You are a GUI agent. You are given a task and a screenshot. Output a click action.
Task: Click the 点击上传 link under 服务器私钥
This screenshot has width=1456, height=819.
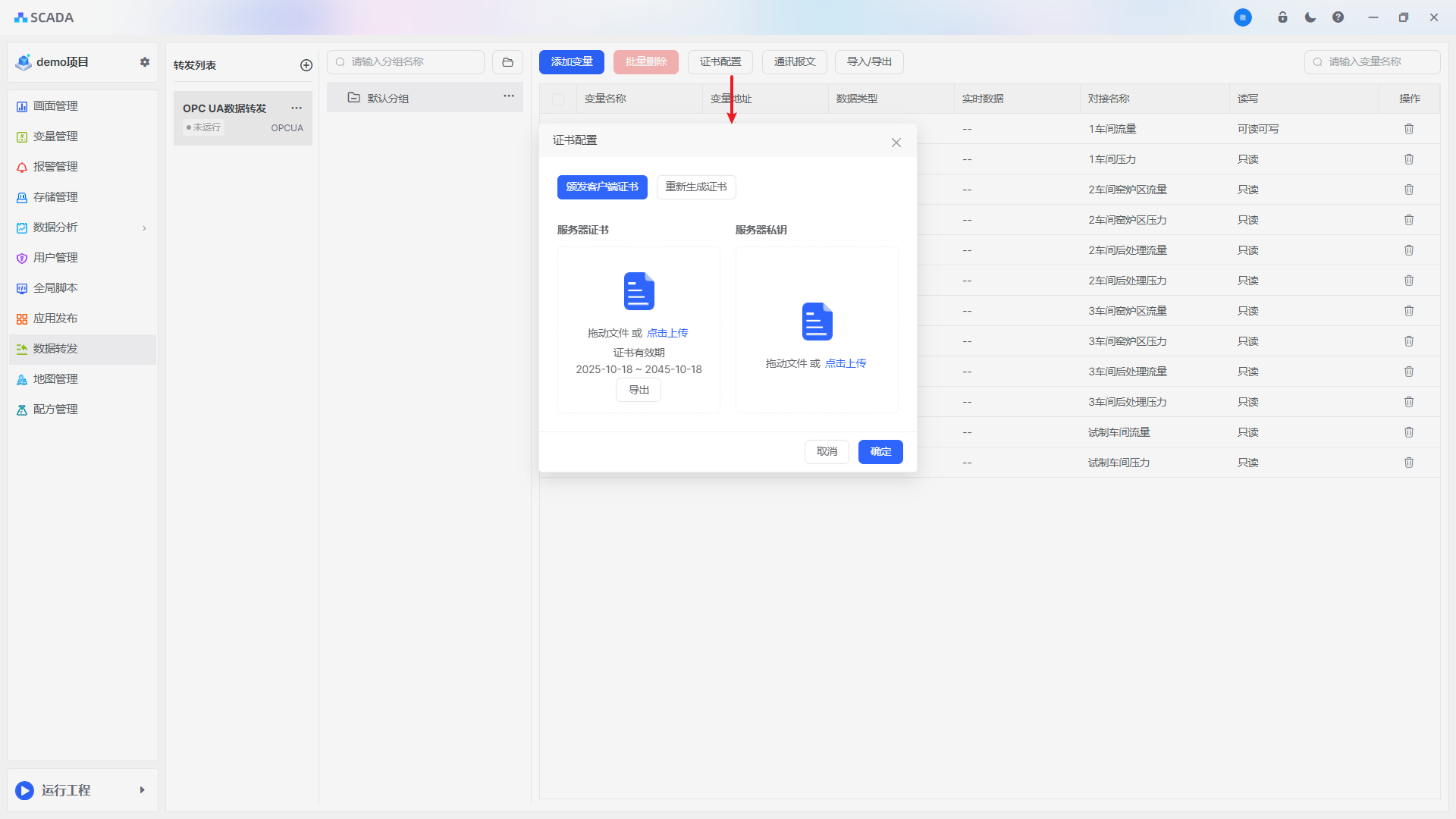(846, 363)
